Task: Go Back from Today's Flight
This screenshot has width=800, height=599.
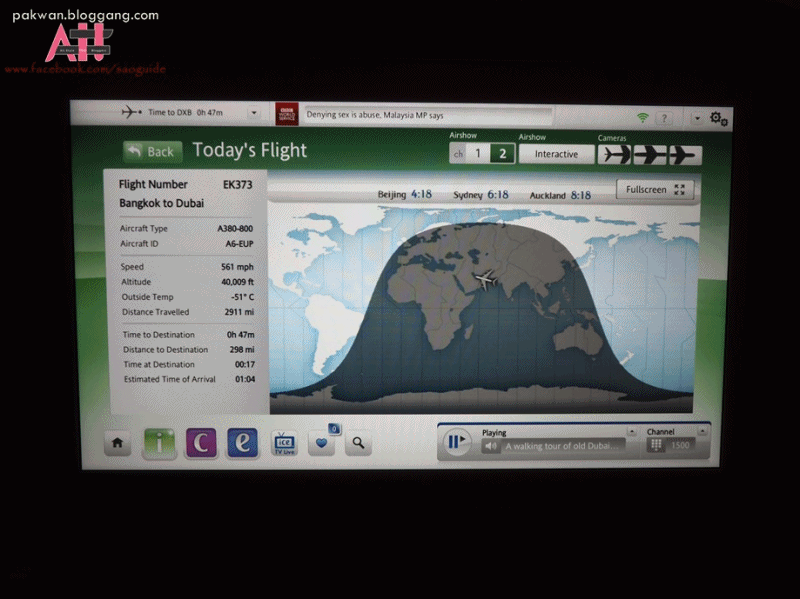Action: (152, 152)
